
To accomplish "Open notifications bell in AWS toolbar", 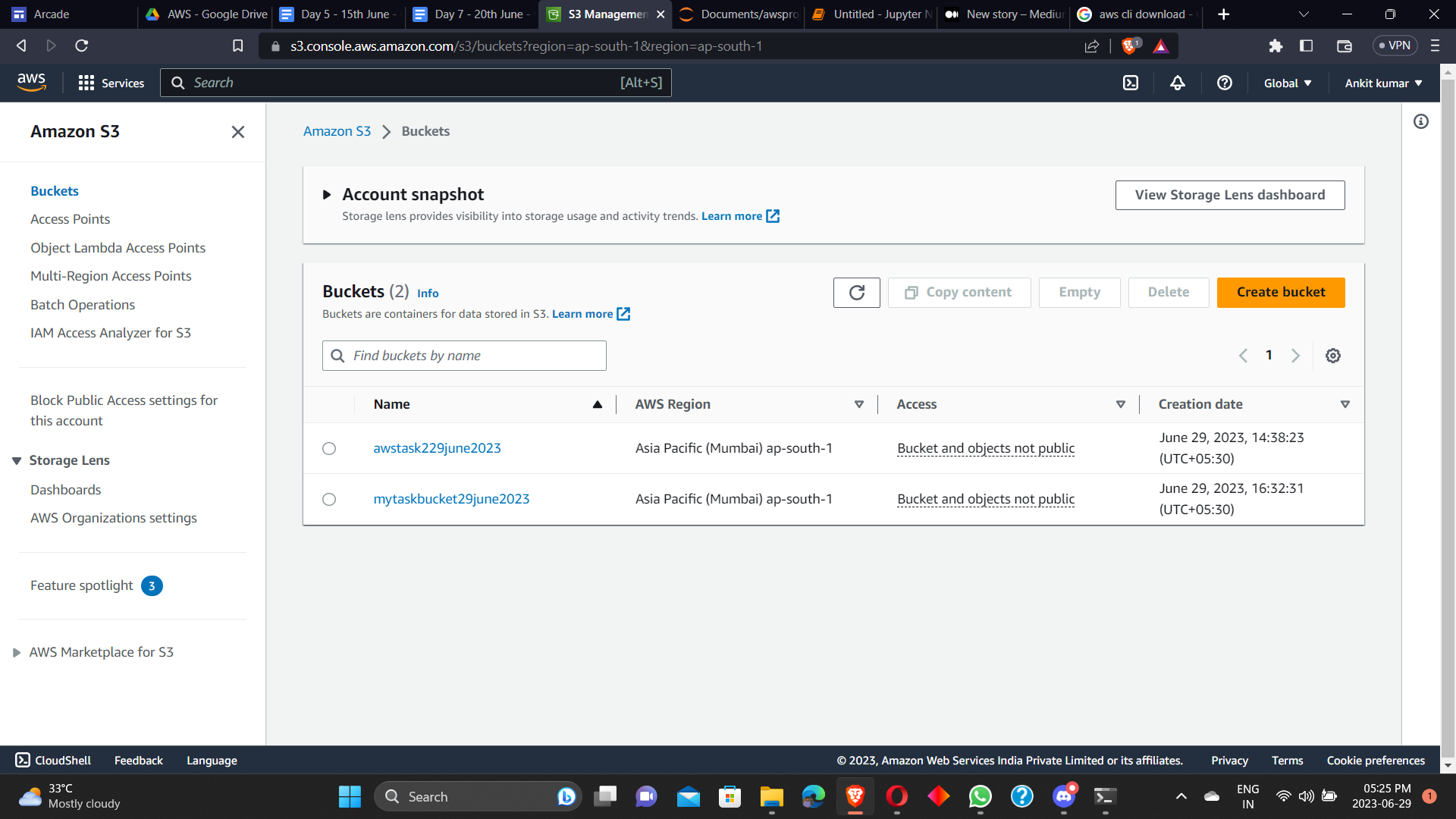I will pos(1177,83).
